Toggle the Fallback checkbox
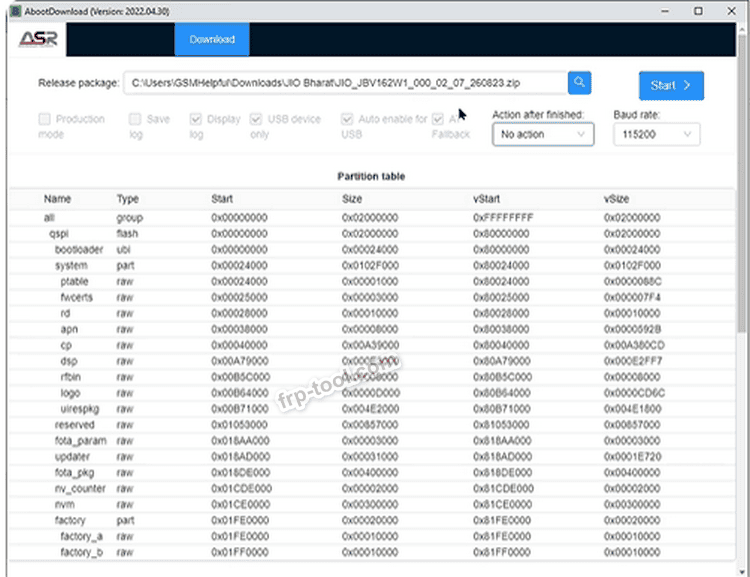 pyautogui.click(x=438, y=119)
